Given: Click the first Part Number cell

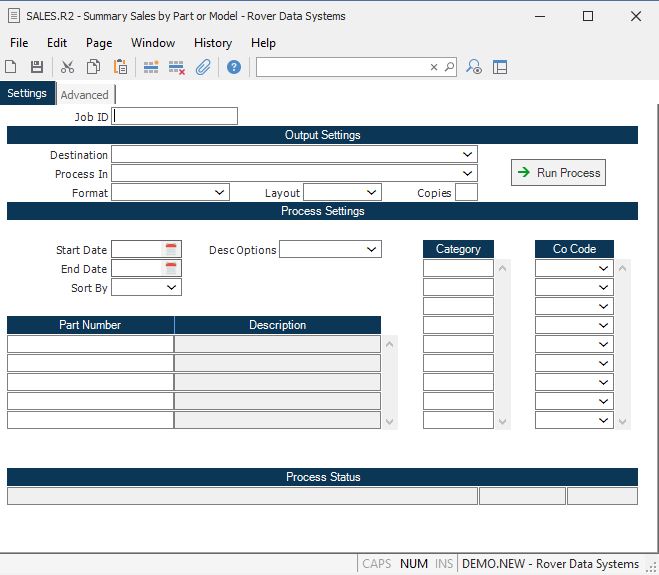Looking at the screenshot, I should (90, 344).
